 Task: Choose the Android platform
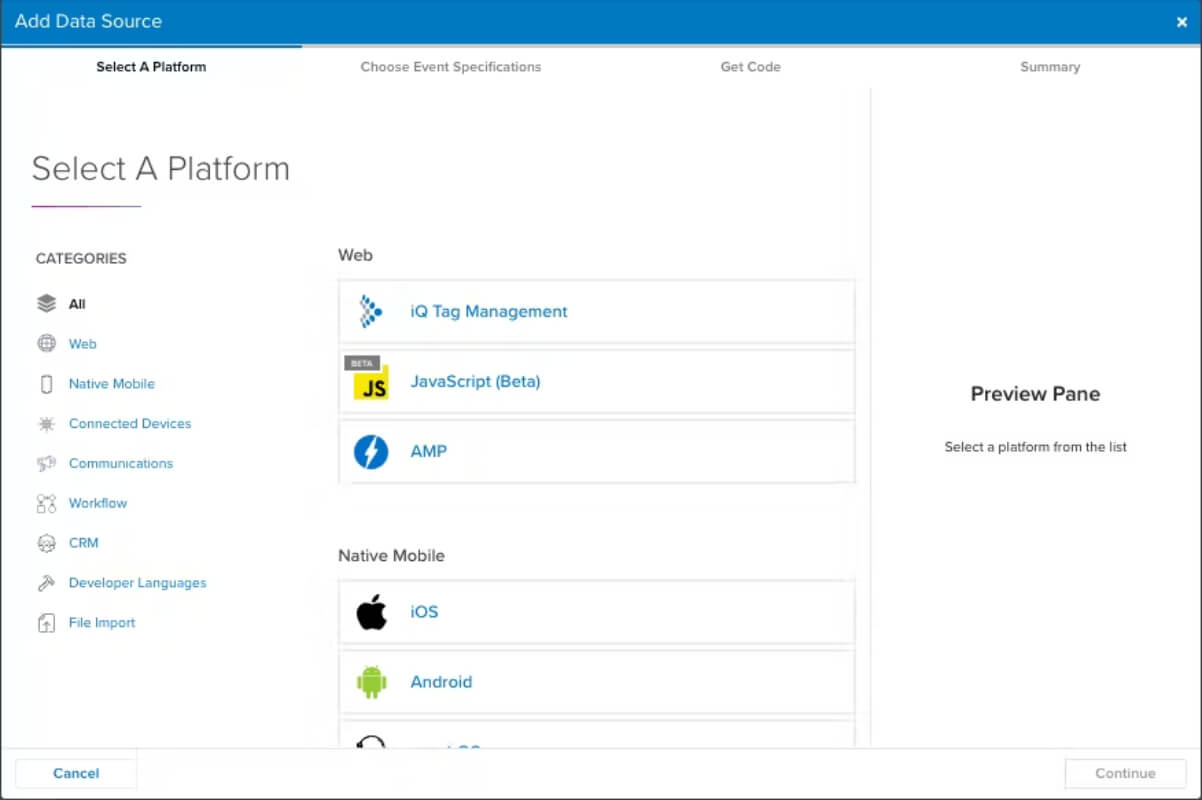[597, 682]
